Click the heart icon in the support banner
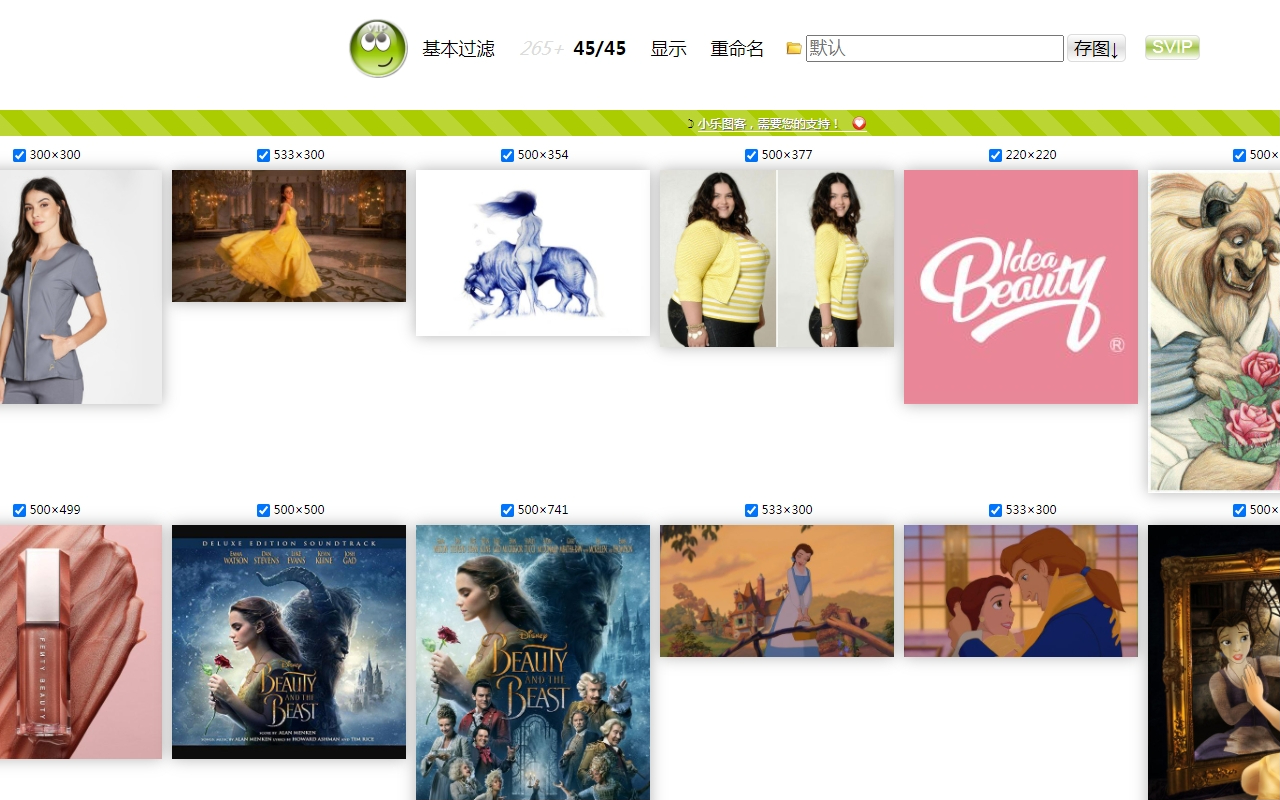 [x=858, y=123]
